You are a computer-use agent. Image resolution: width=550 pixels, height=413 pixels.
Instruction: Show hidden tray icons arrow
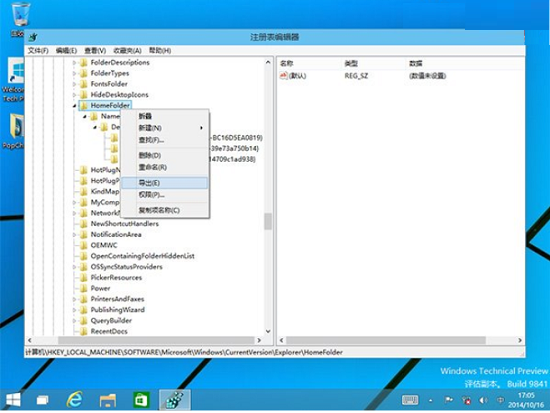tap(430, 400)
